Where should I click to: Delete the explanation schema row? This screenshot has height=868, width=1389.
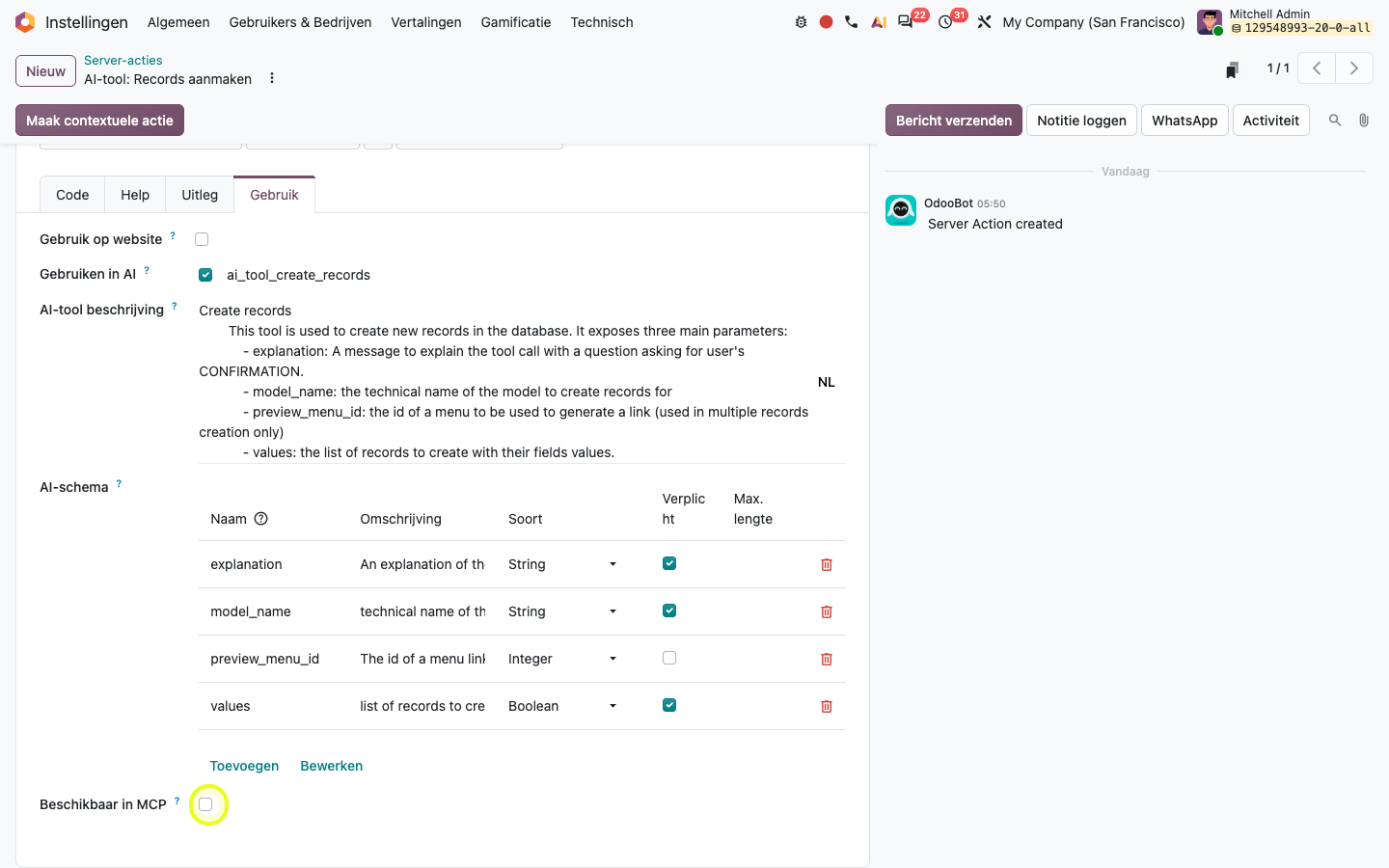(x=827, y=564)
